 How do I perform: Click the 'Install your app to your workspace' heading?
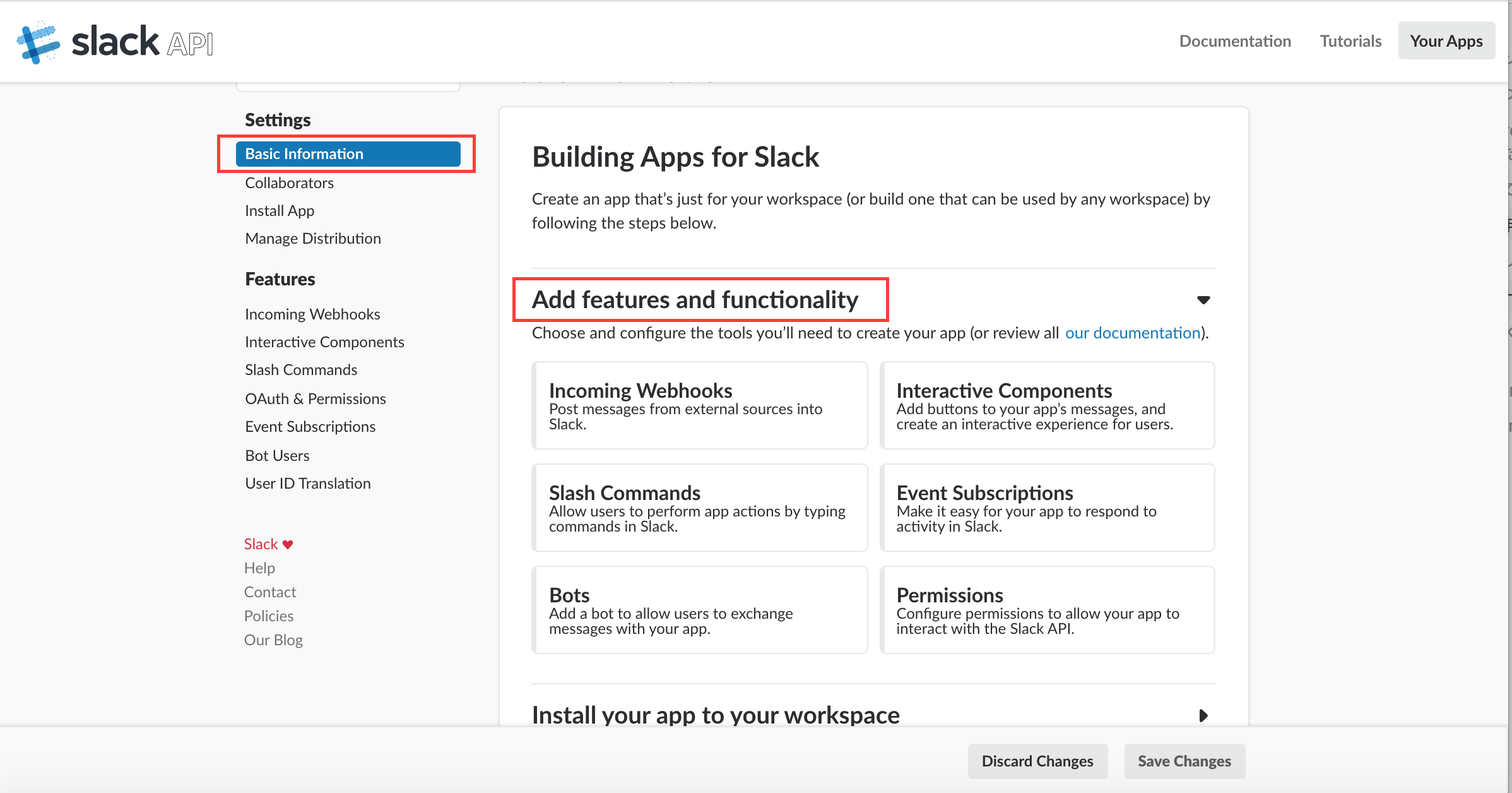pyautogui.click(x=716, y=715)
